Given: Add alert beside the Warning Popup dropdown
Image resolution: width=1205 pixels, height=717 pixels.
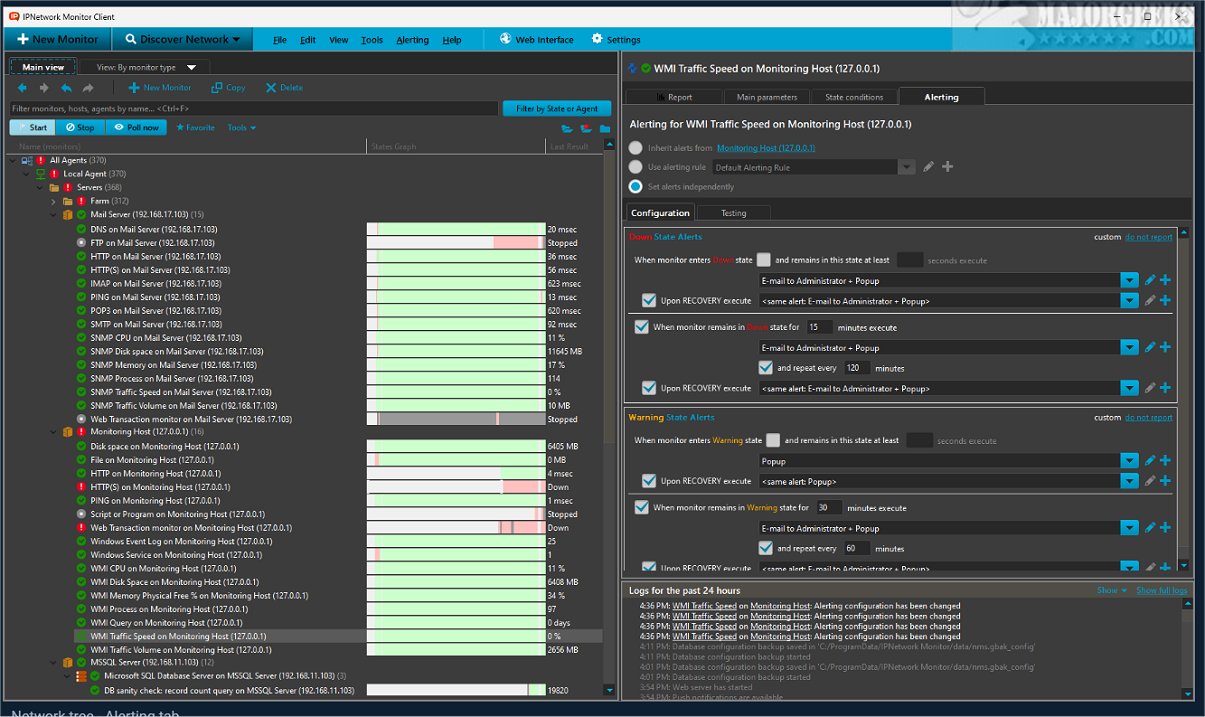Looking at the screenshot, I should [x=1166, y=461].
